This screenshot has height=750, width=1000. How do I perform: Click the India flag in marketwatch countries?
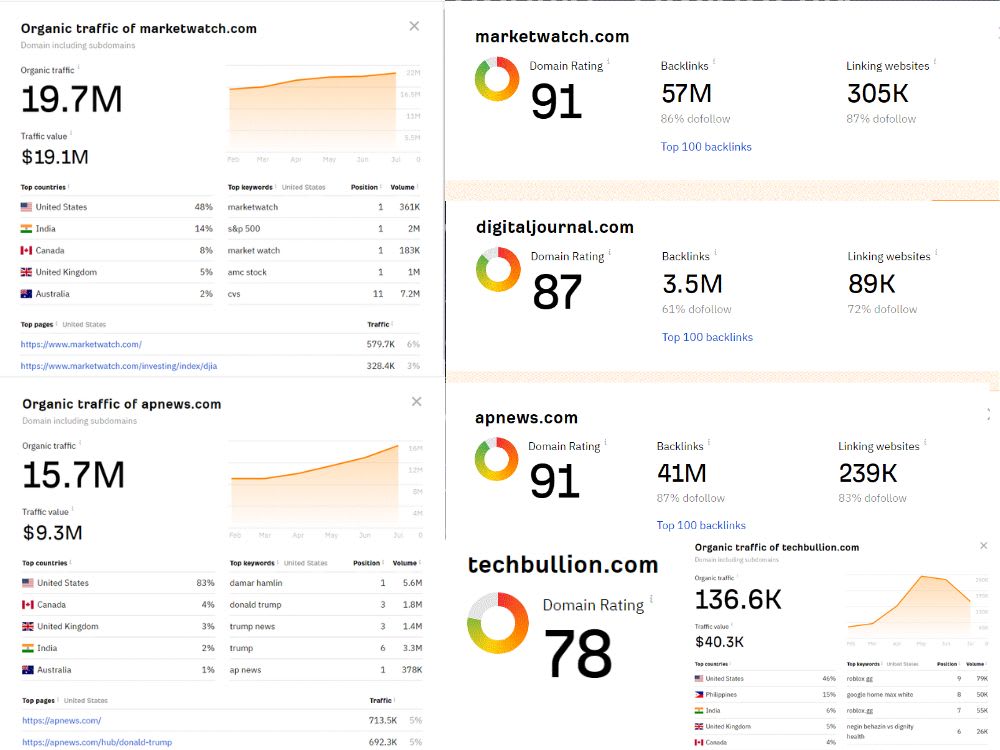click(26, 229)
